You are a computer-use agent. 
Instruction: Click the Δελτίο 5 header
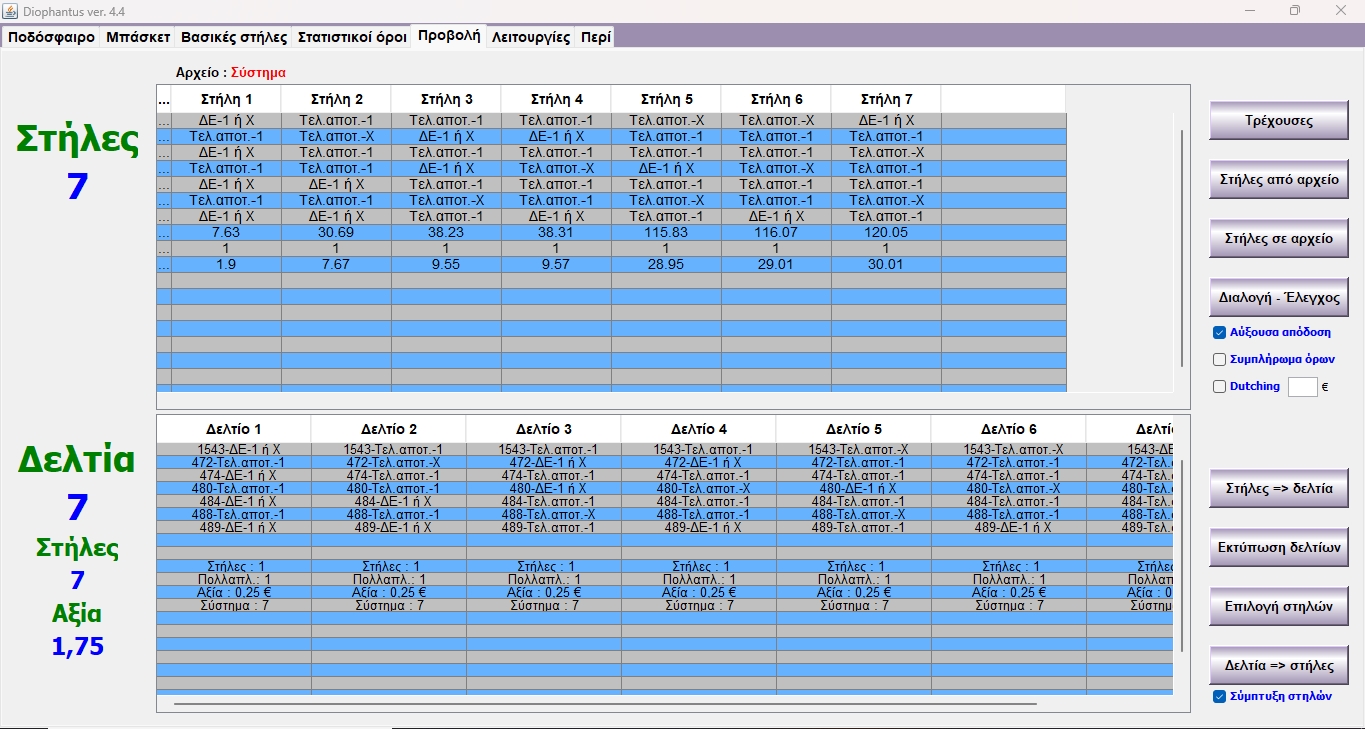[x=853, y=429]
